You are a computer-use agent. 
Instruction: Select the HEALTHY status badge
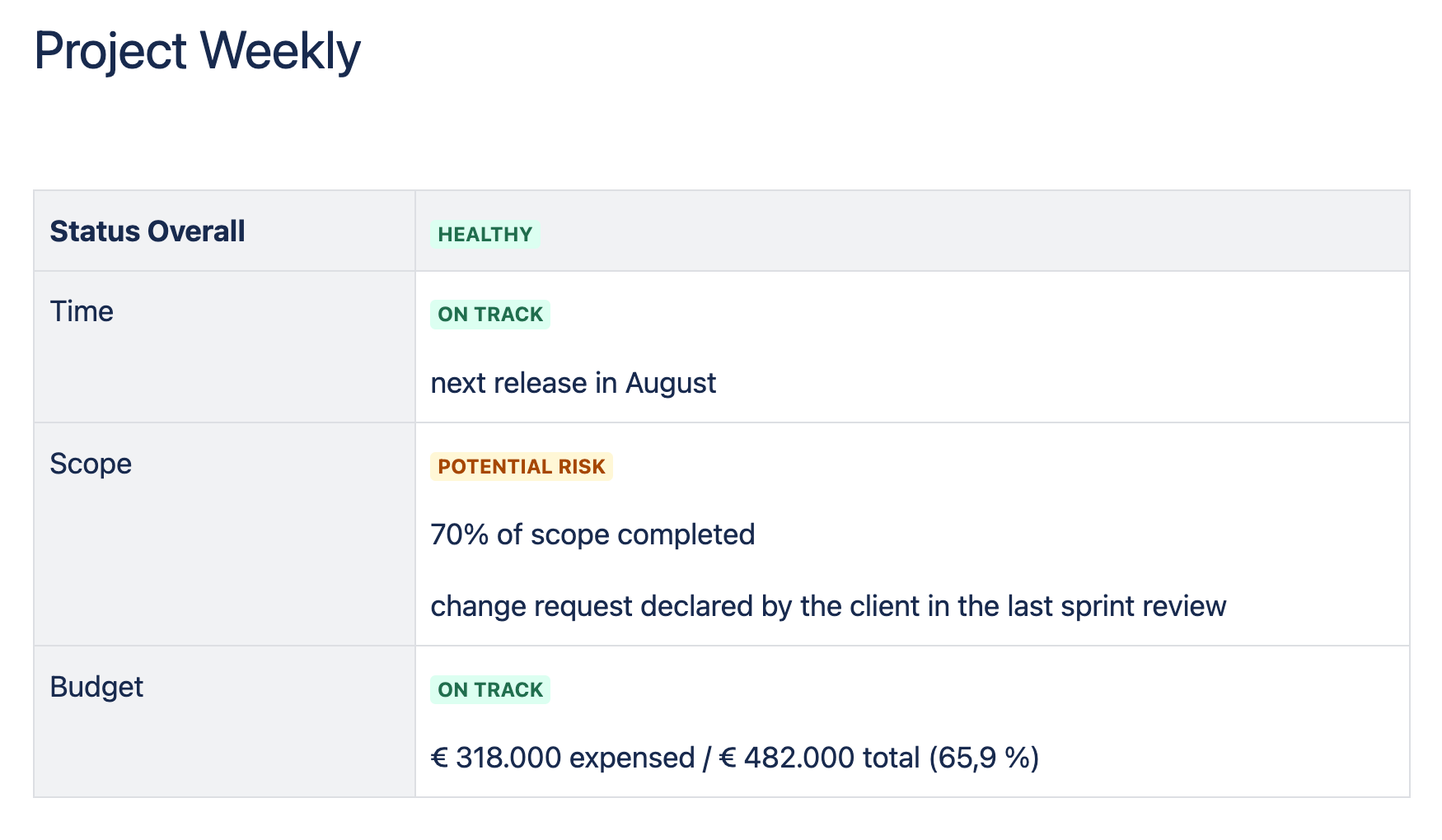[x=485, y=234]
